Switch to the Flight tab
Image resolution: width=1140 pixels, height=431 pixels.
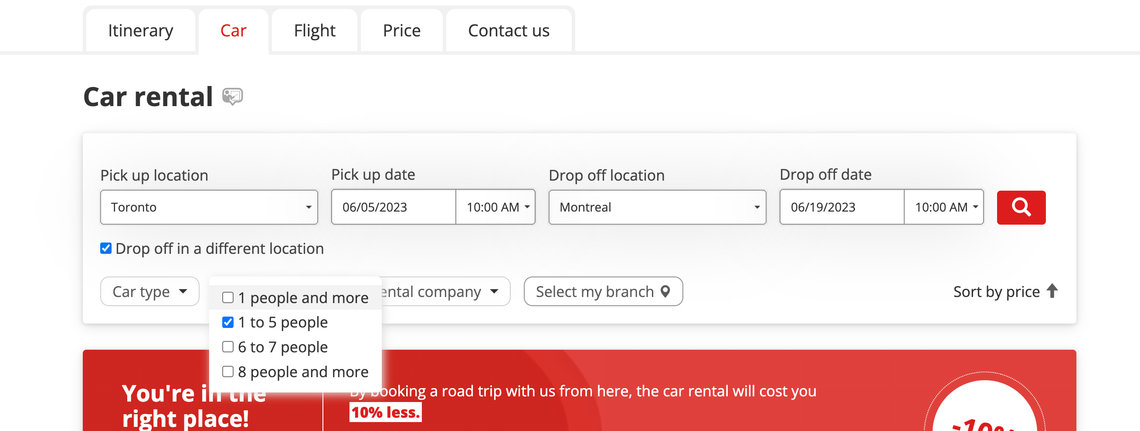[x=315, y=31]
